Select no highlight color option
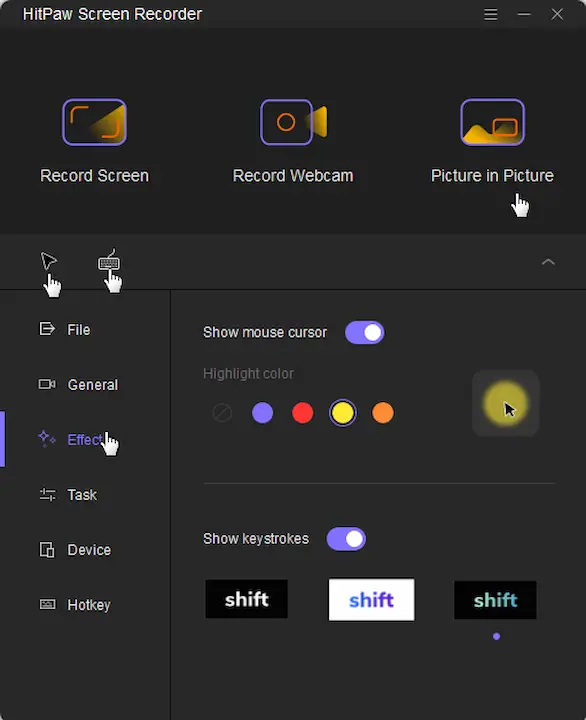Viewport: 586px width, 720px height. coord(222,412)
